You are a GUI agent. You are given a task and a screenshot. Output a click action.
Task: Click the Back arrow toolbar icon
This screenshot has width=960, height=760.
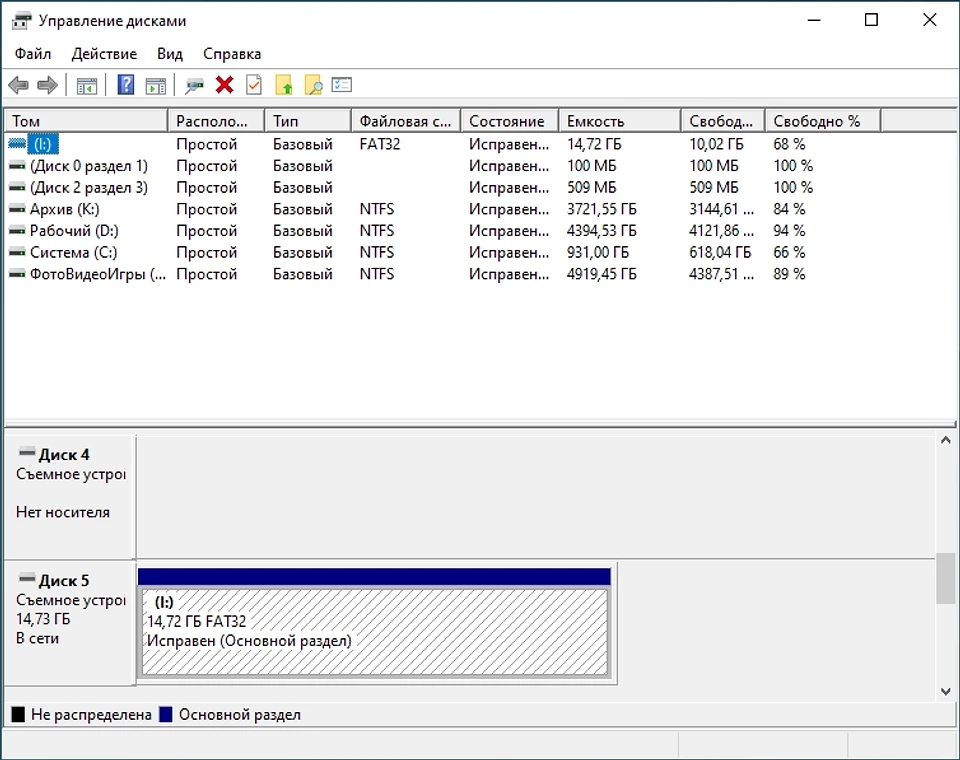tap(18, 86)
